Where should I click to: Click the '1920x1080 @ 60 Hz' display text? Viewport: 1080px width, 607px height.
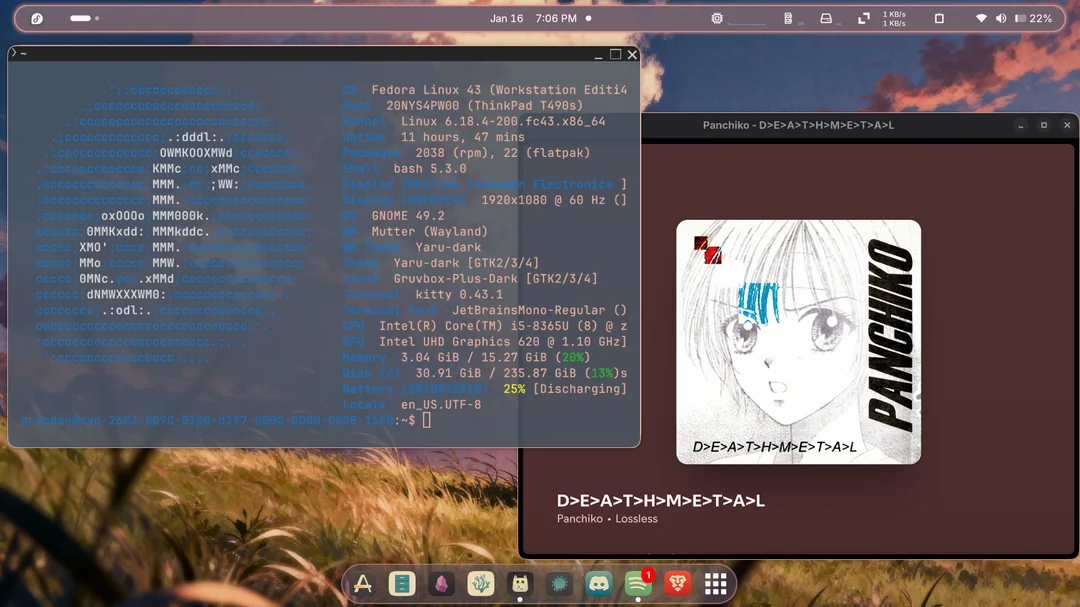point(543,200)
